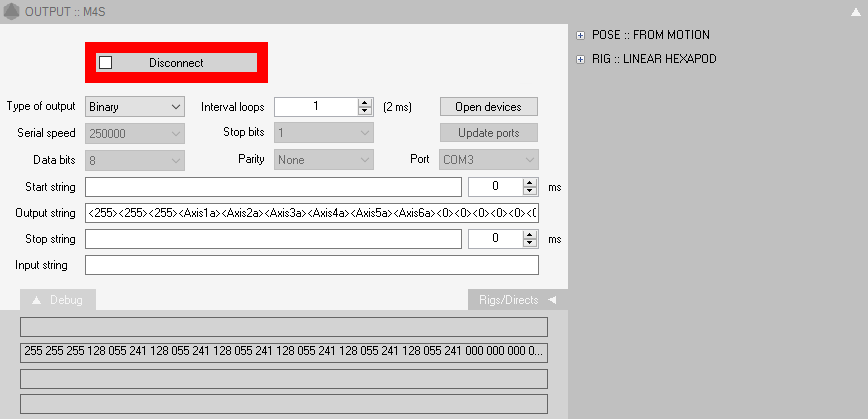The width and height of the screenshot is (868, 419).
Task: Collapse the panel with the top-right white triangle
Action: [855, 12]
